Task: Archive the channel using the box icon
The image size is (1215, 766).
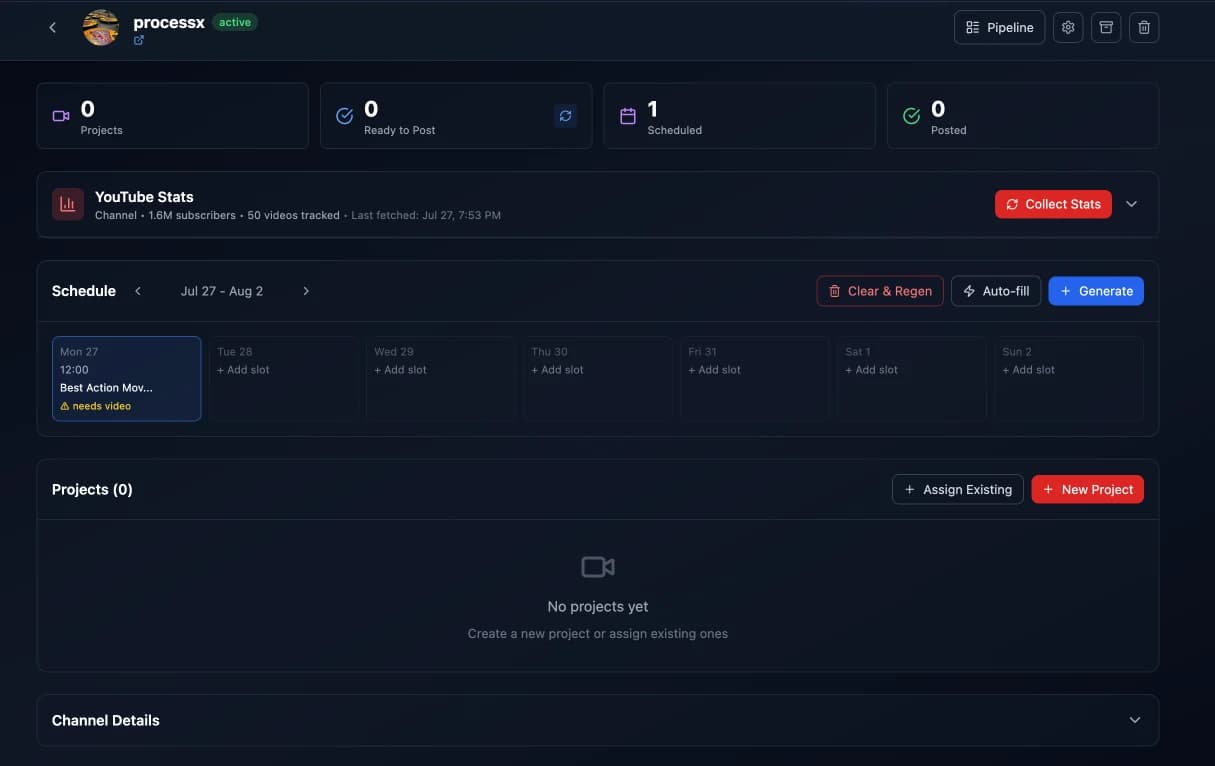Action: [1106, 27]
